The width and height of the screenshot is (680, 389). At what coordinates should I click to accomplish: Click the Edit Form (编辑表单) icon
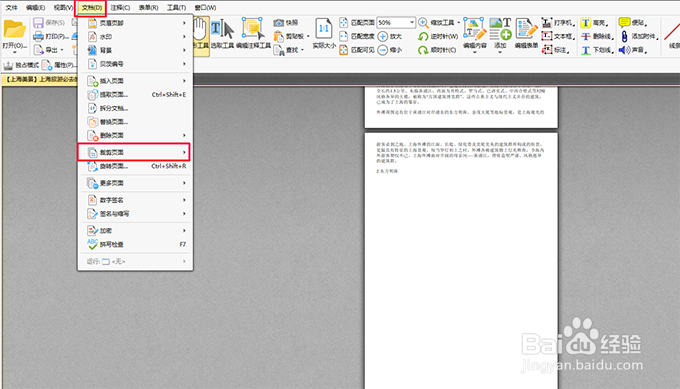tap(526, 29)
